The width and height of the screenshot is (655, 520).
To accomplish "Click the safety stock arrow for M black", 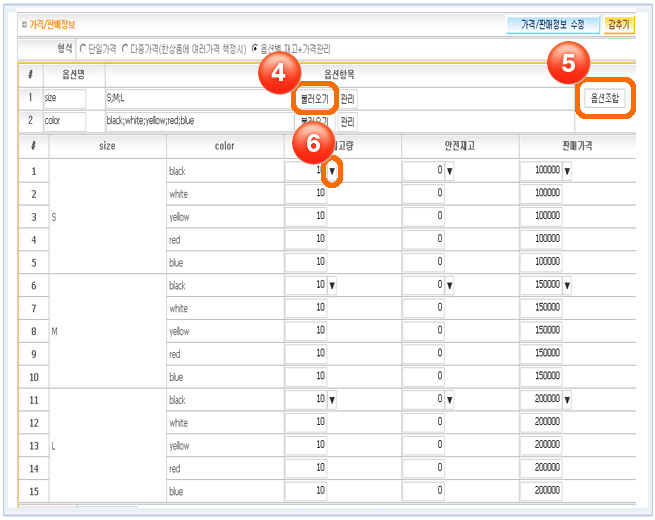I will pos(449,286).
